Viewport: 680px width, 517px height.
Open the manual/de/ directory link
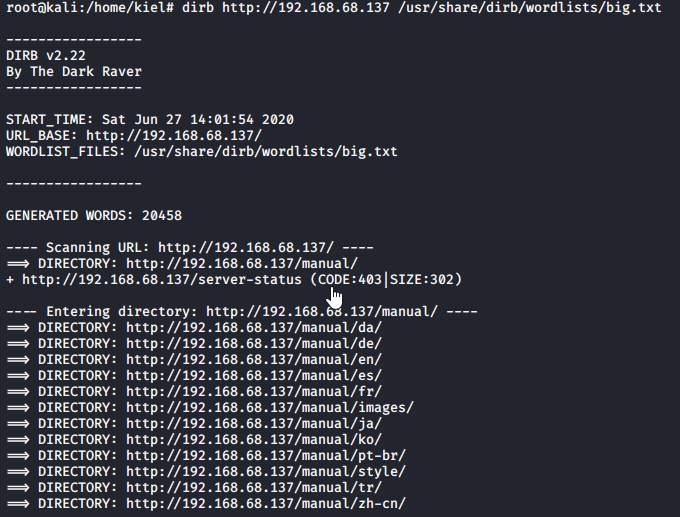click(254, 343)
